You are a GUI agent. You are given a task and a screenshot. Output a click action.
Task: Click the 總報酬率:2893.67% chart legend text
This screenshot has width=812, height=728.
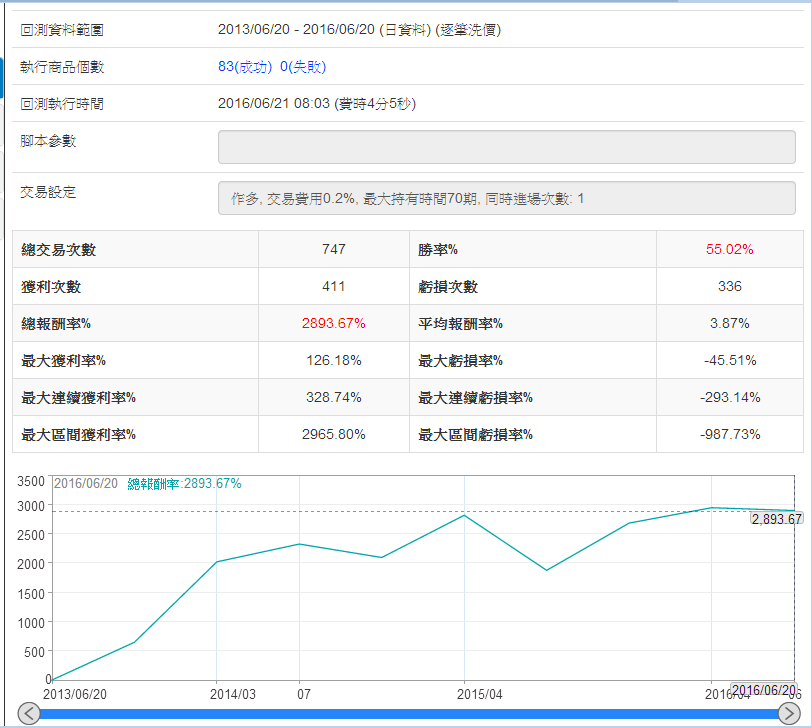(184, 483)
